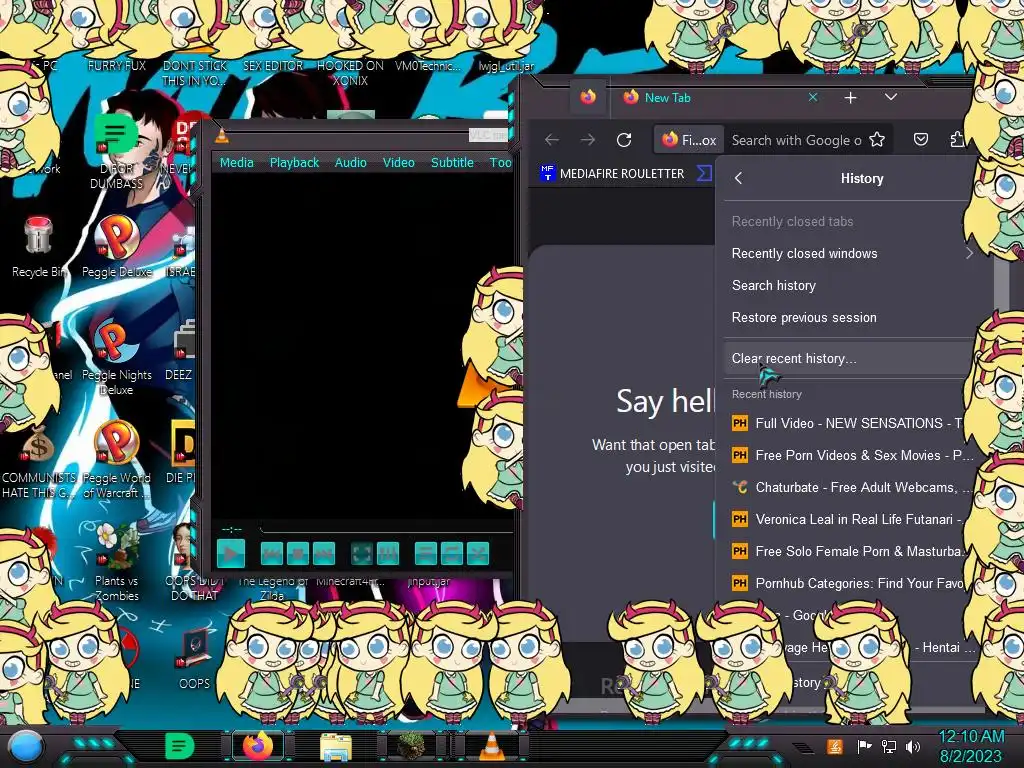Select Restore previous session

pos(850,317)
